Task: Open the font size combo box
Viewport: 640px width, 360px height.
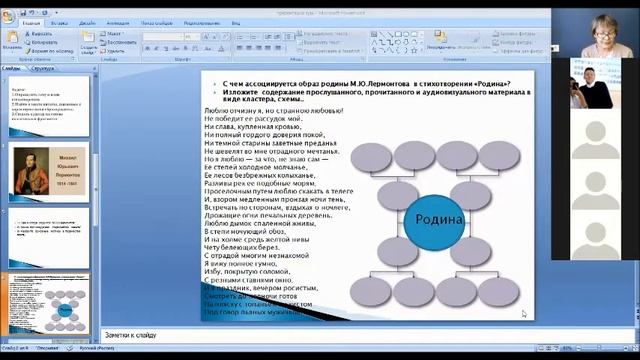Action: pyautogui.click(x=191, y=37)
